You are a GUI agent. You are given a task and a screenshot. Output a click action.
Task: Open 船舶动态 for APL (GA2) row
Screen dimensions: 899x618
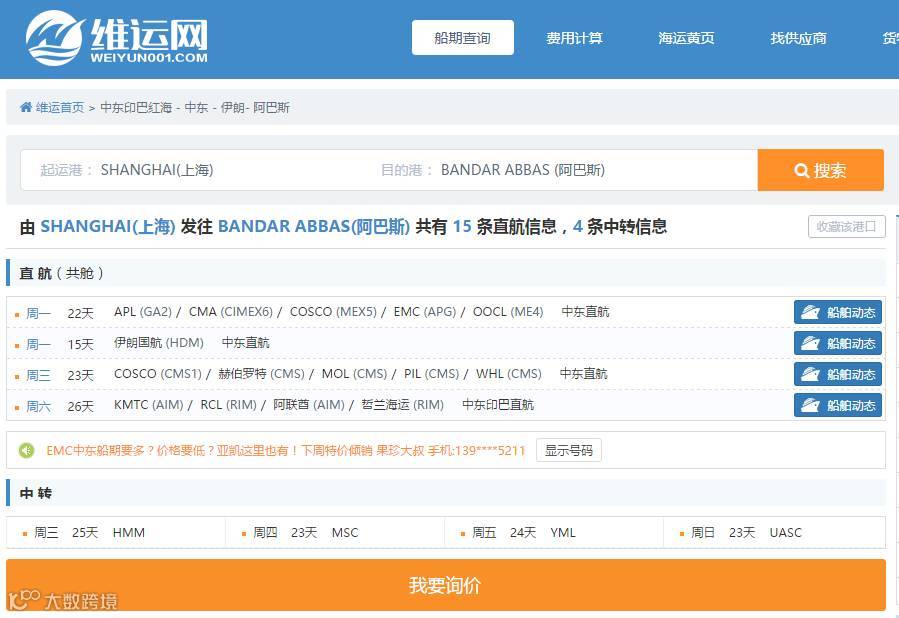[x=838, y=312]
